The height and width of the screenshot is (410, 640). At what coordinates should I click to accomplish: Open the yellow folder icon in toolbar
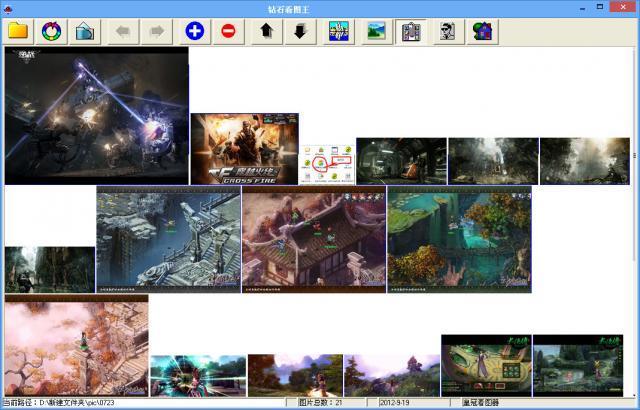tap(19, 31)
